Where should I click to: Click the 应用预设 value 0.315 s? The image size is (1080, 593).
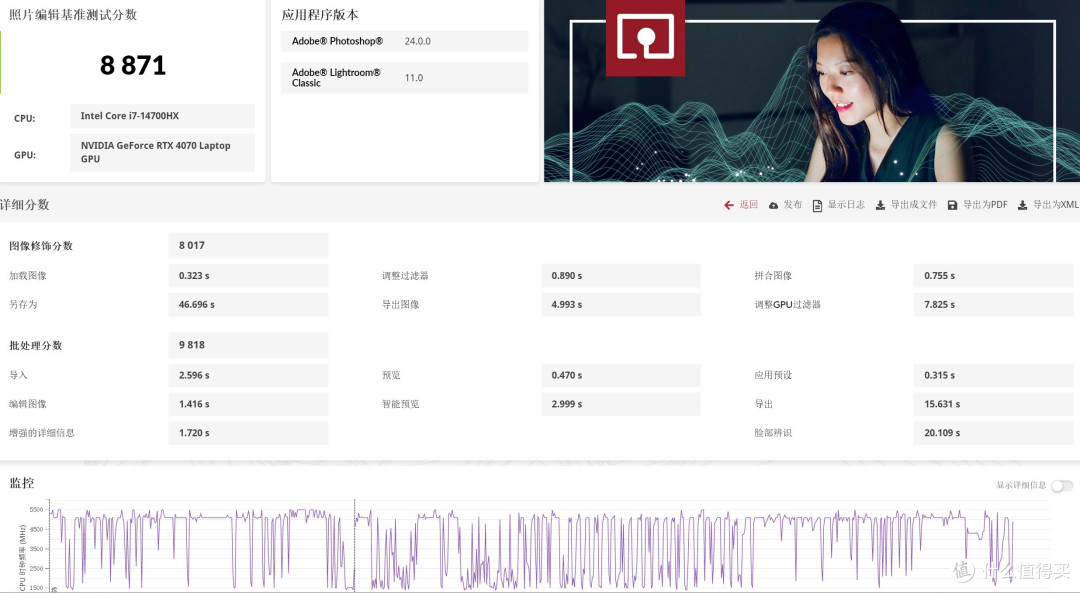pos(994,375)
